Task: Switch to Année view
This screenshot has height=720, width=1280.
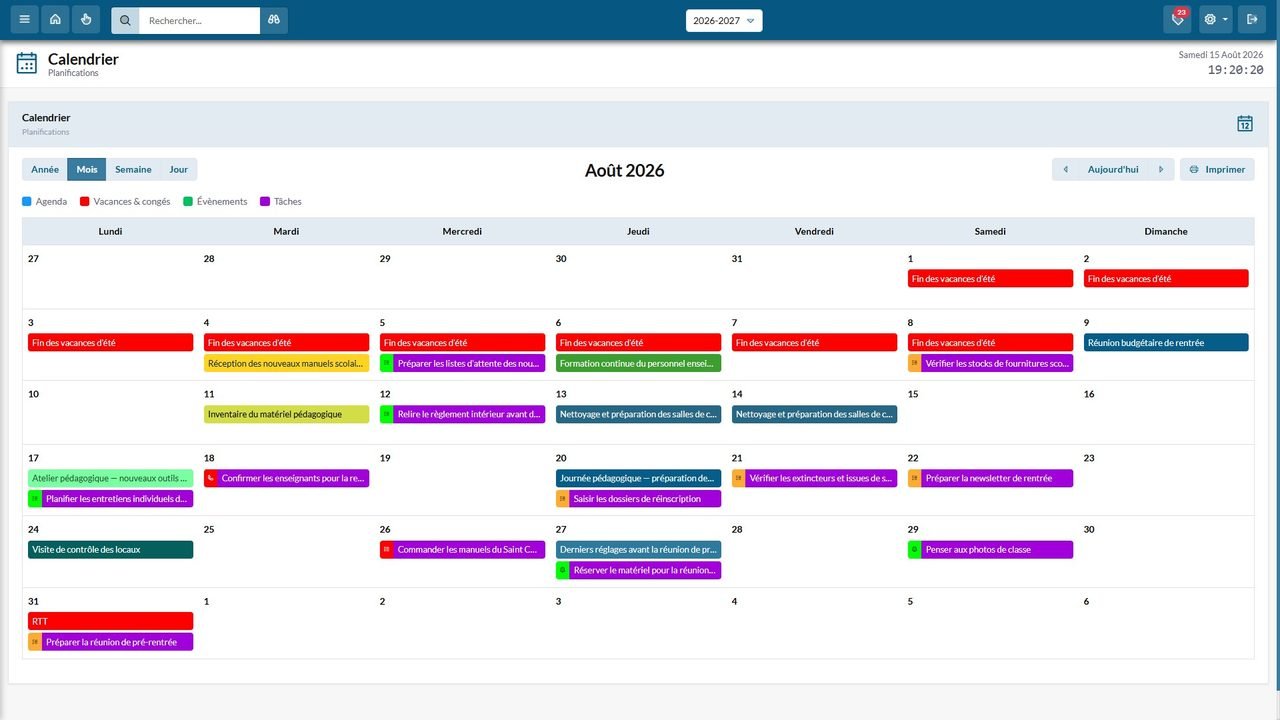Action: coord(45,170)
